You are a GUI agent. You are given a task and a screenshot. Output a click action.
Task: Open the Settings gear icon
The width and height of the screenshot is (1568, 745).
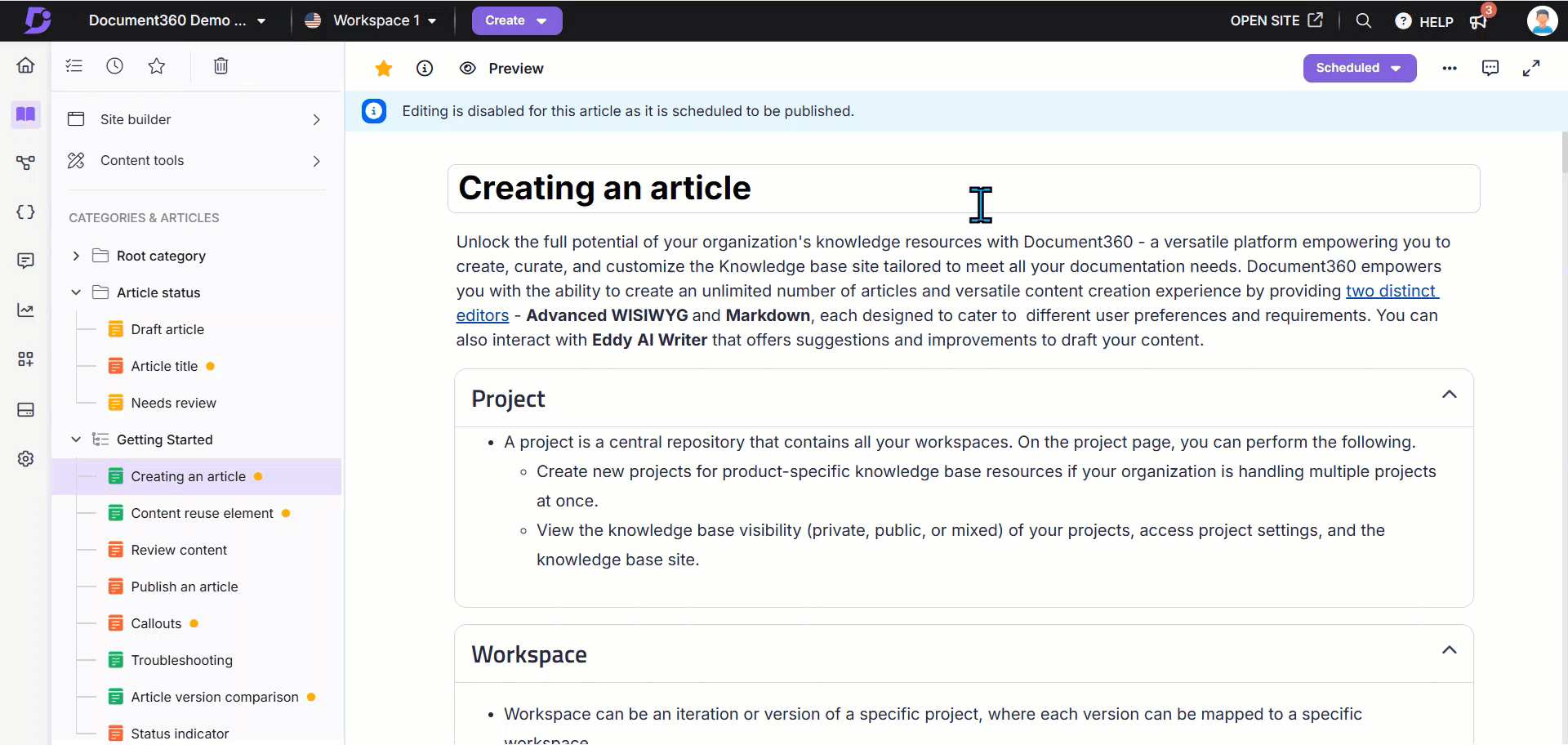(26, 459)
